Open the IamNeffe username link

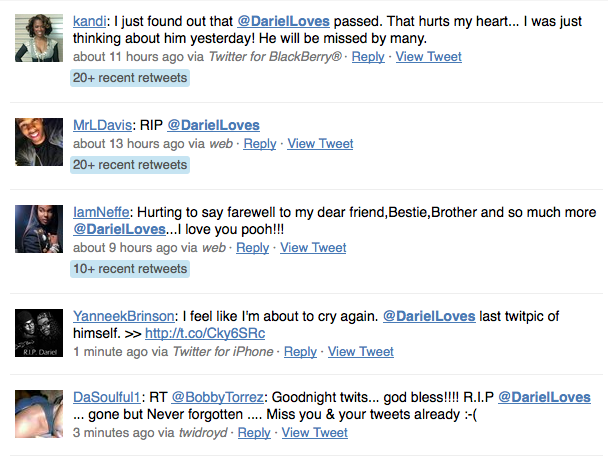[99, 213]
